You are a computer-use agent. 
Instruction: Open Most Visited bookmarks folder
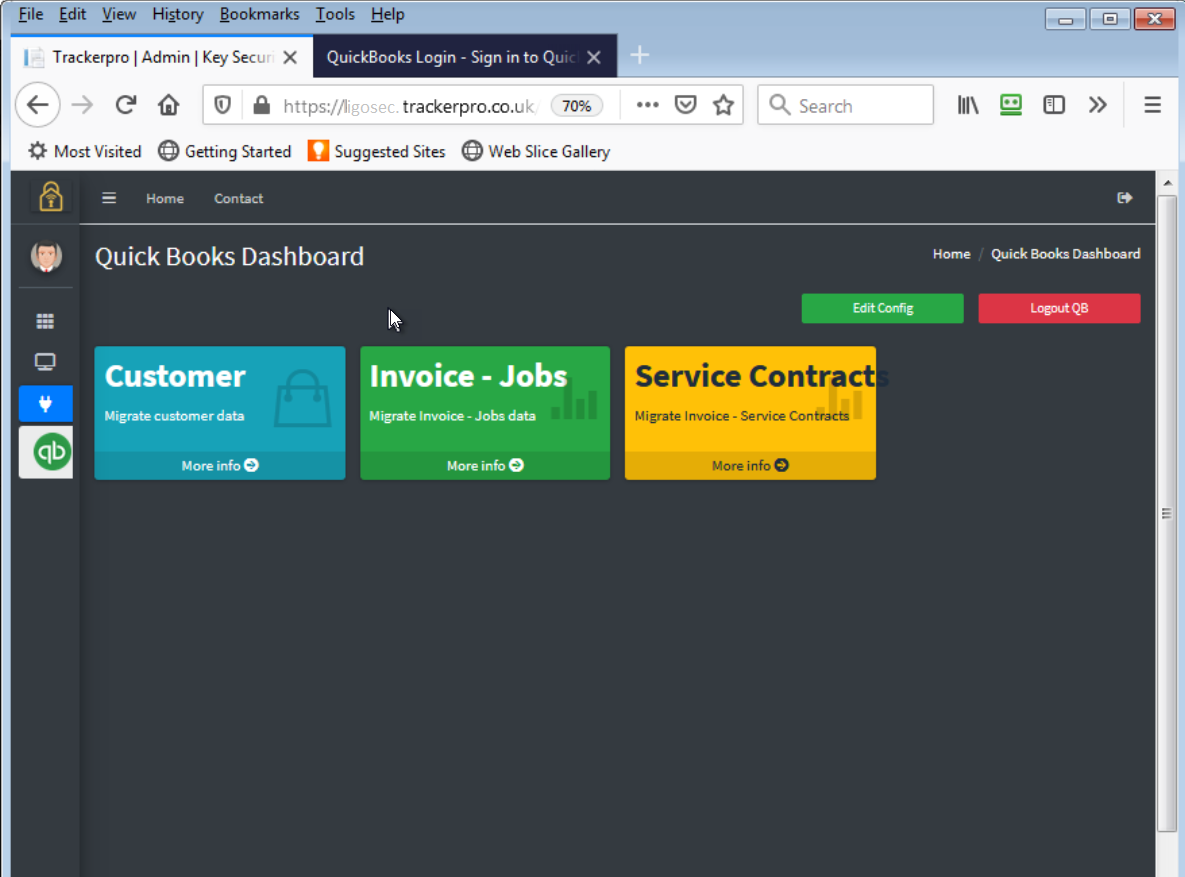[85, 151]
